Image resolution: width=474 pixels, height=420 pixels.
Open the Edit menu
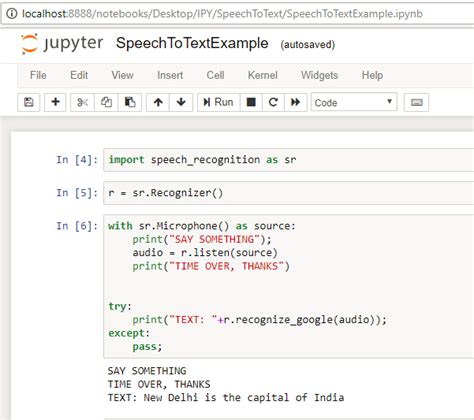[x=79, y=75]
